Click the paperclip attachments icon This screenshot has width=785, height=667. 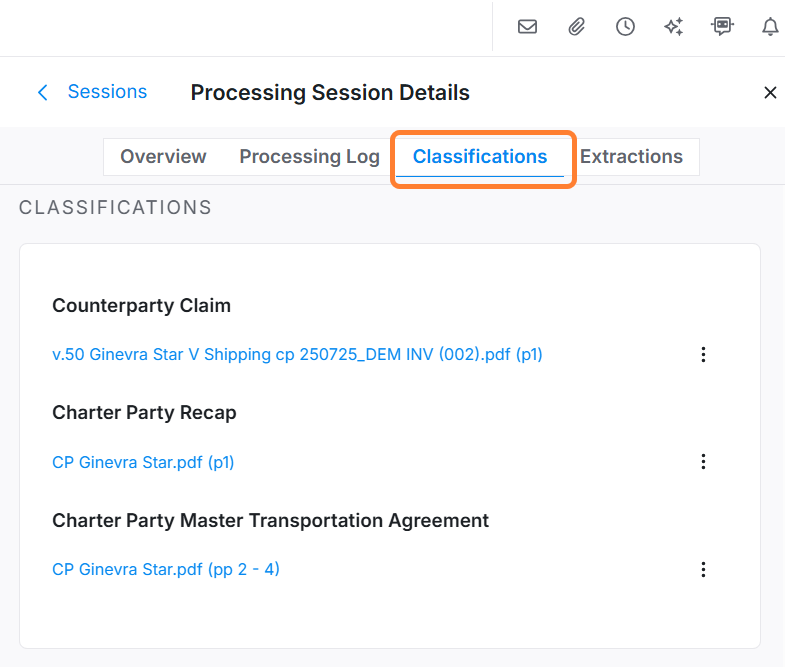(576, 27)
